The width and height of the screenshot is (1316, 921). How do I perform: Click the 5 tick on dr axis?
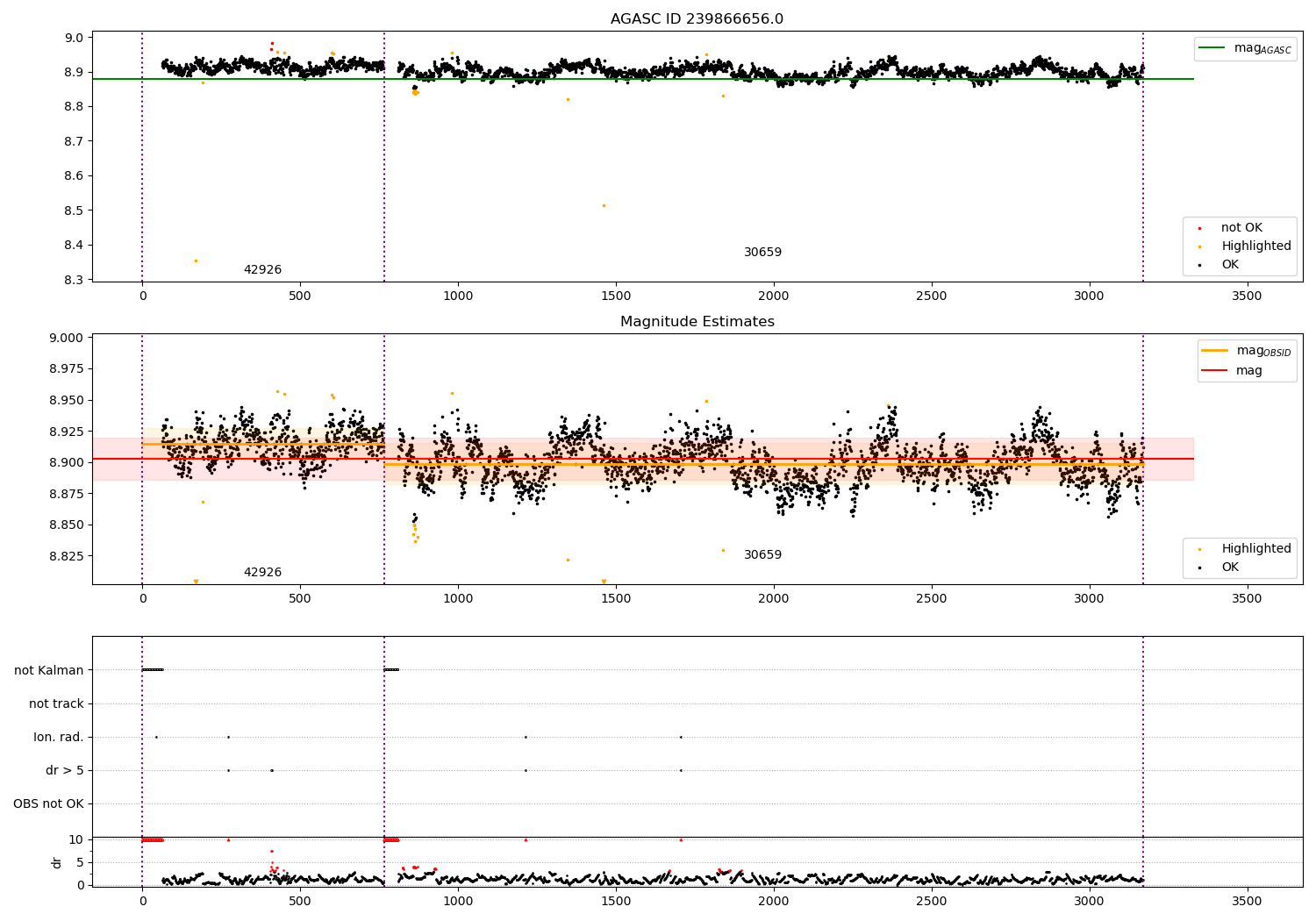point(81,862)
